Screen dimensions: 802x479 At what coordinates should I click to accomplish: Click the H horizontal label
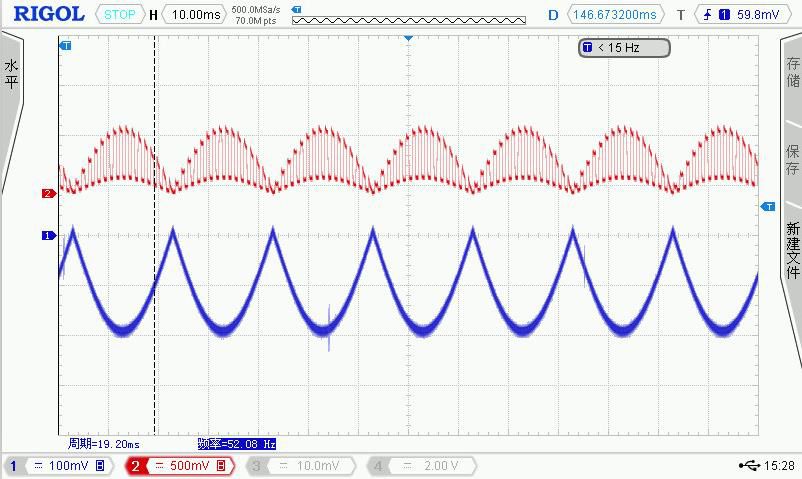point(153,15)
